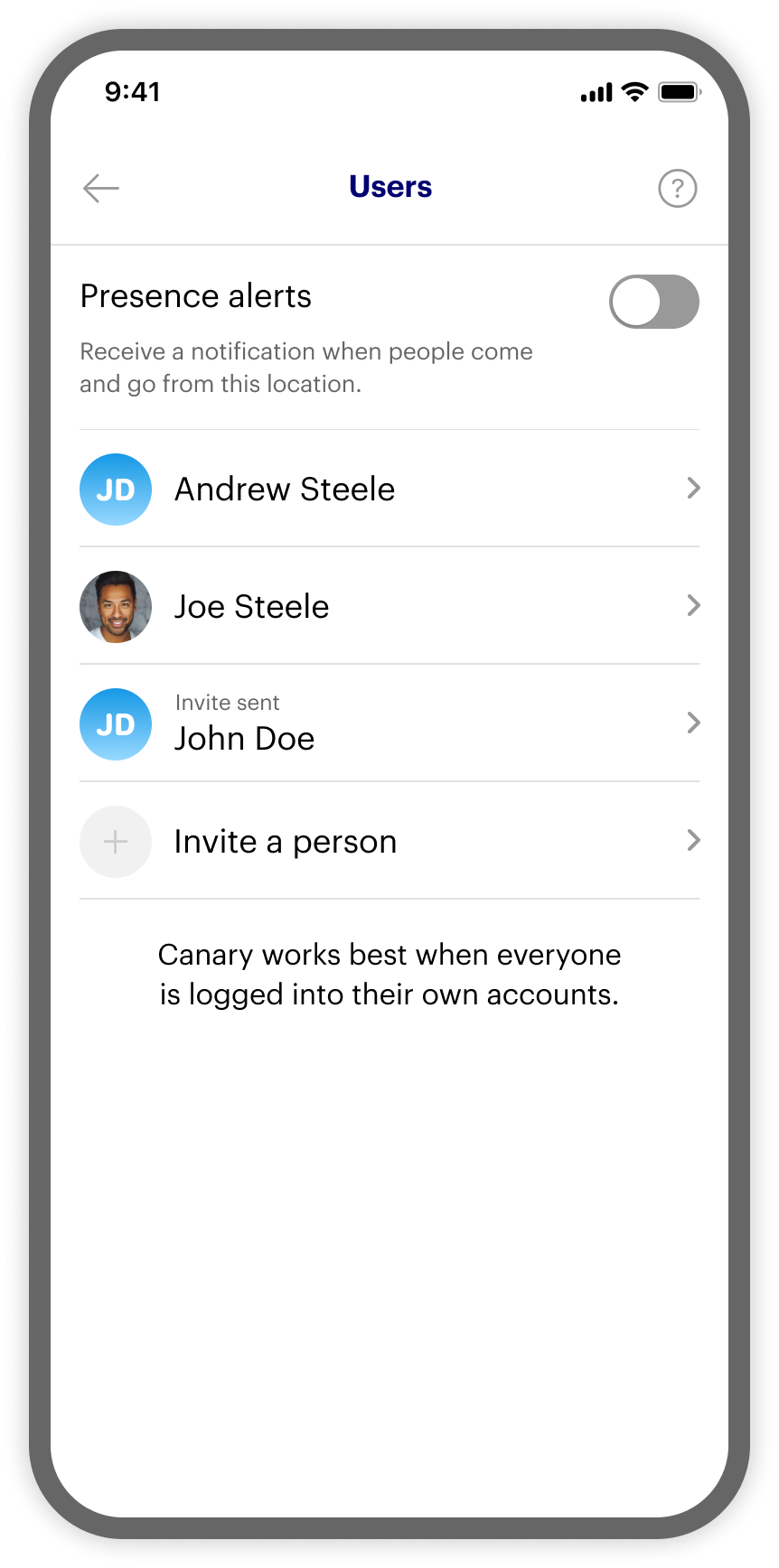Screen dimensions: 779x1568
Task: Tap Joe Steele's profile photo
Action: point(116,606)
